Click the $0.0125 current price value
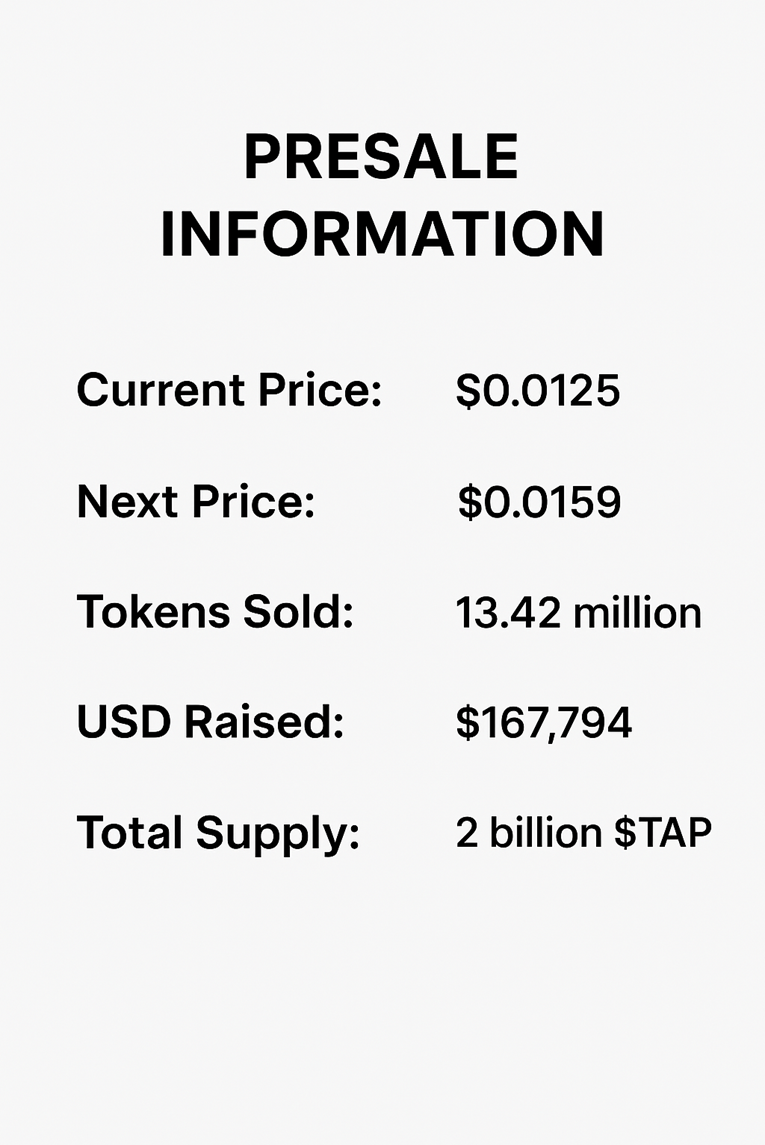Image resolution: width=765 pixels, height=1145 pixels. 538,390
